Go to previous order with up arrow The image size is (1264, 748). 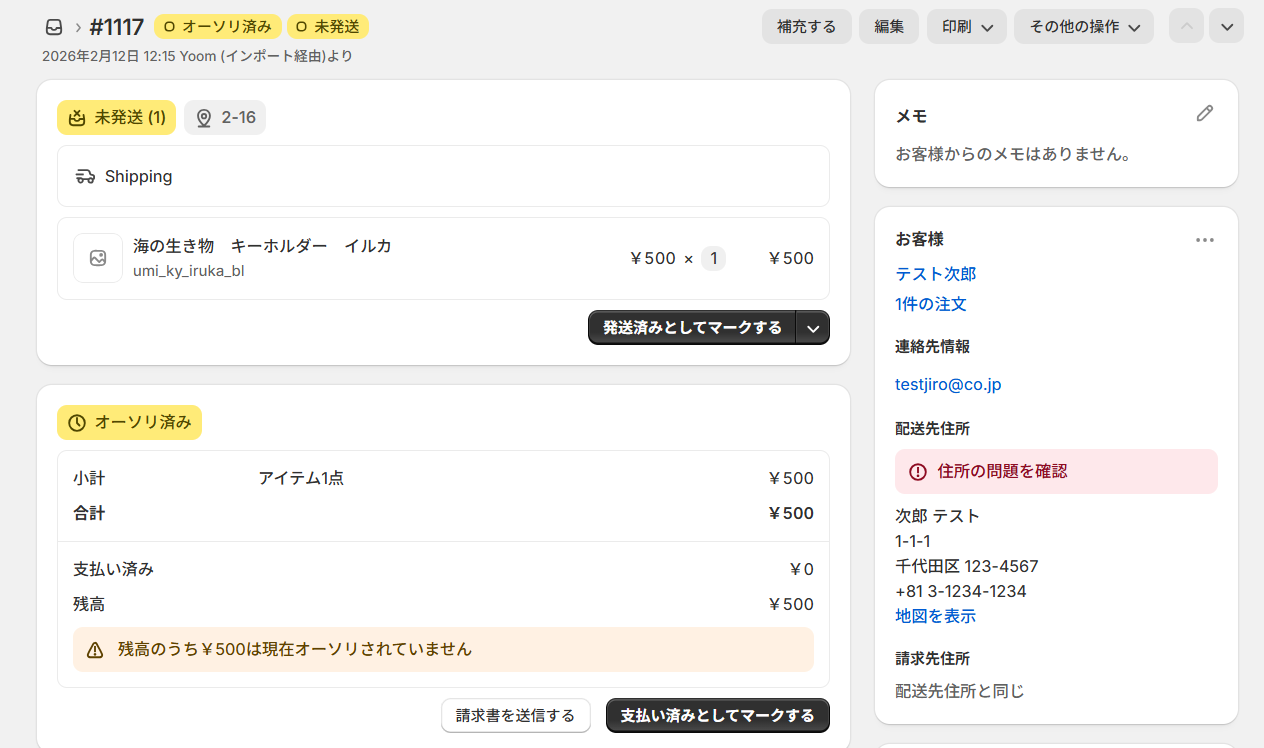coord(1186,27)
